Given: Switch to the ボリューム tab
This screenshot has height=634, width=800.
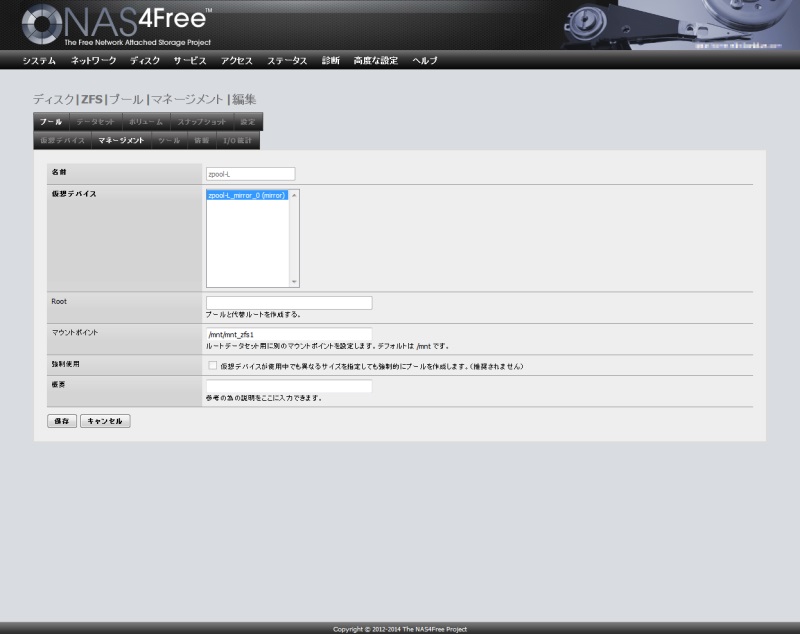Looking at the screenshot, I should [x=146, y=121].
